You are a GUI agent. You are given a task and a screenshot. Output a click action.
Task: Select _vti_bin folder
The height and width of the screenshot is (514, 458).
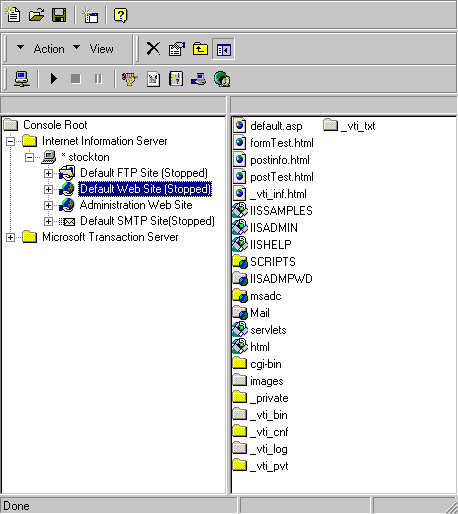point(269,415)
